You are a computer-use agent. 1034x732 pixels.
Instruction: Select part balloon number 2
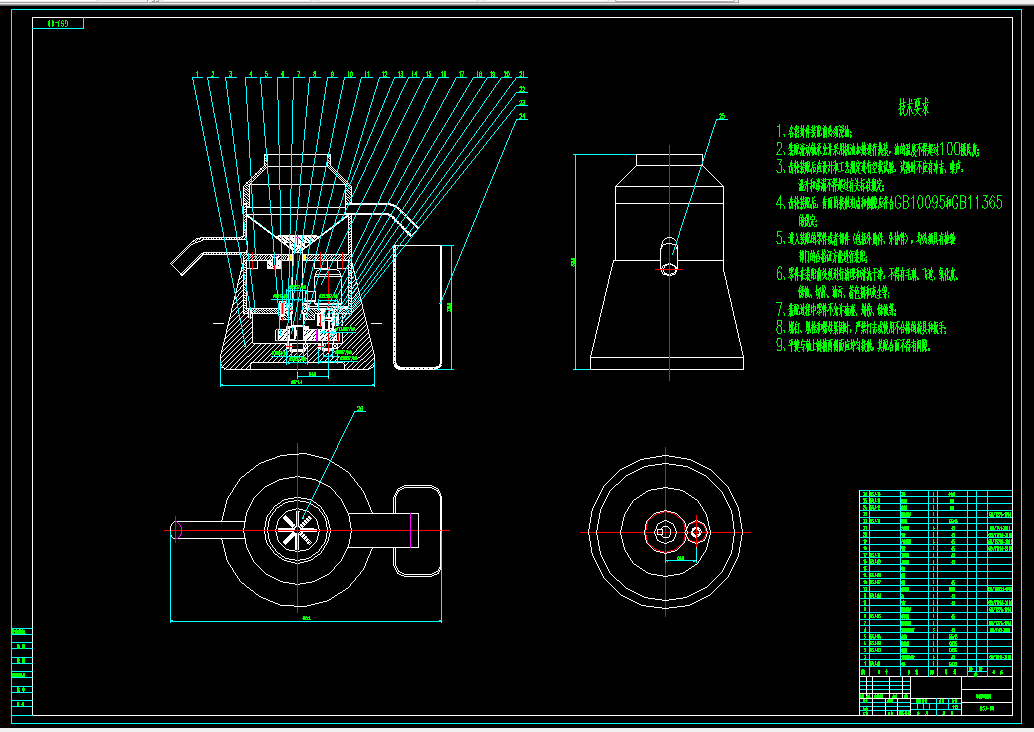[x=213, y=75]
